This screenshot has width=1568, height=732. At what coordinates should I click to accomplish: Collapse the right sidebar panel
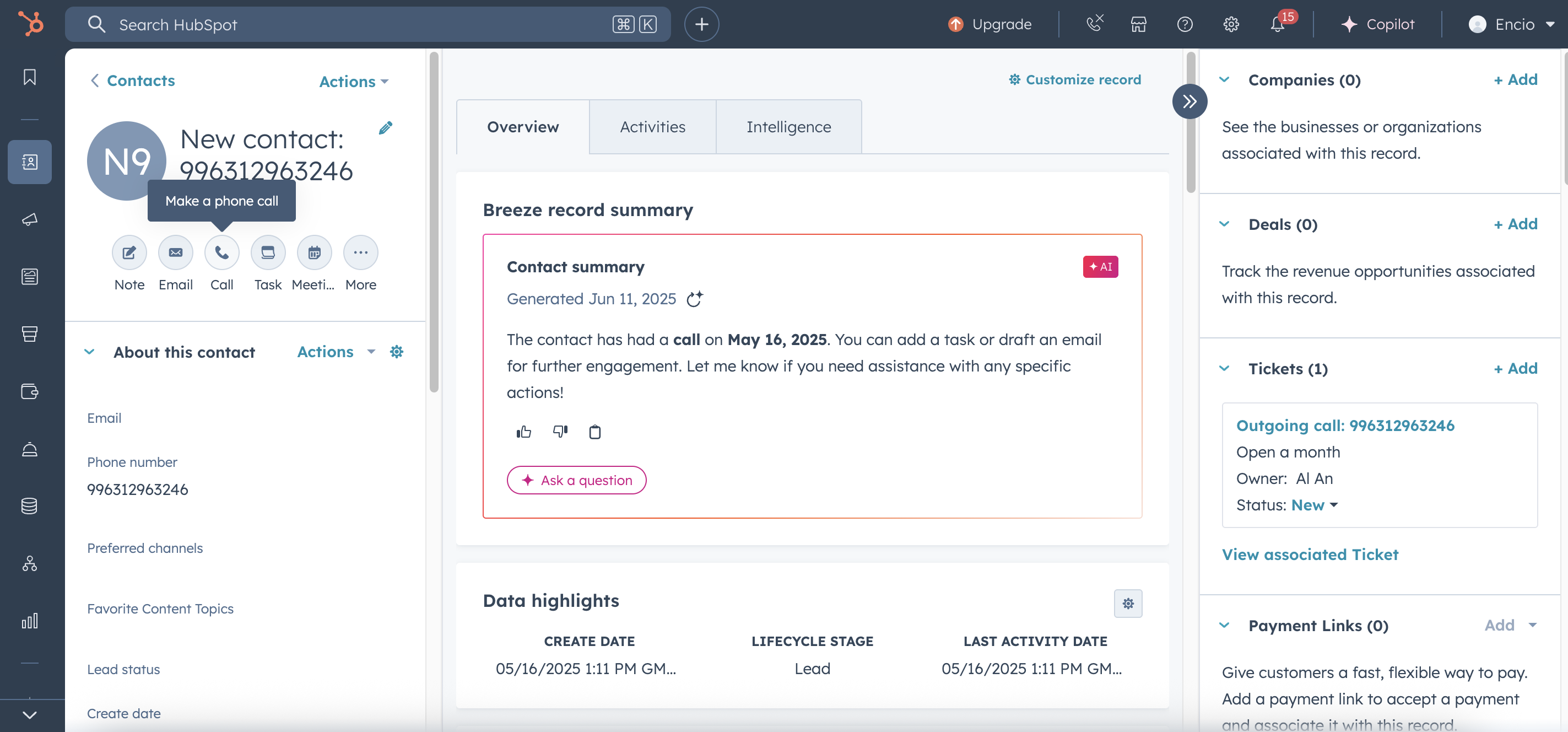pyautogui.click(x=1189, y=101)
